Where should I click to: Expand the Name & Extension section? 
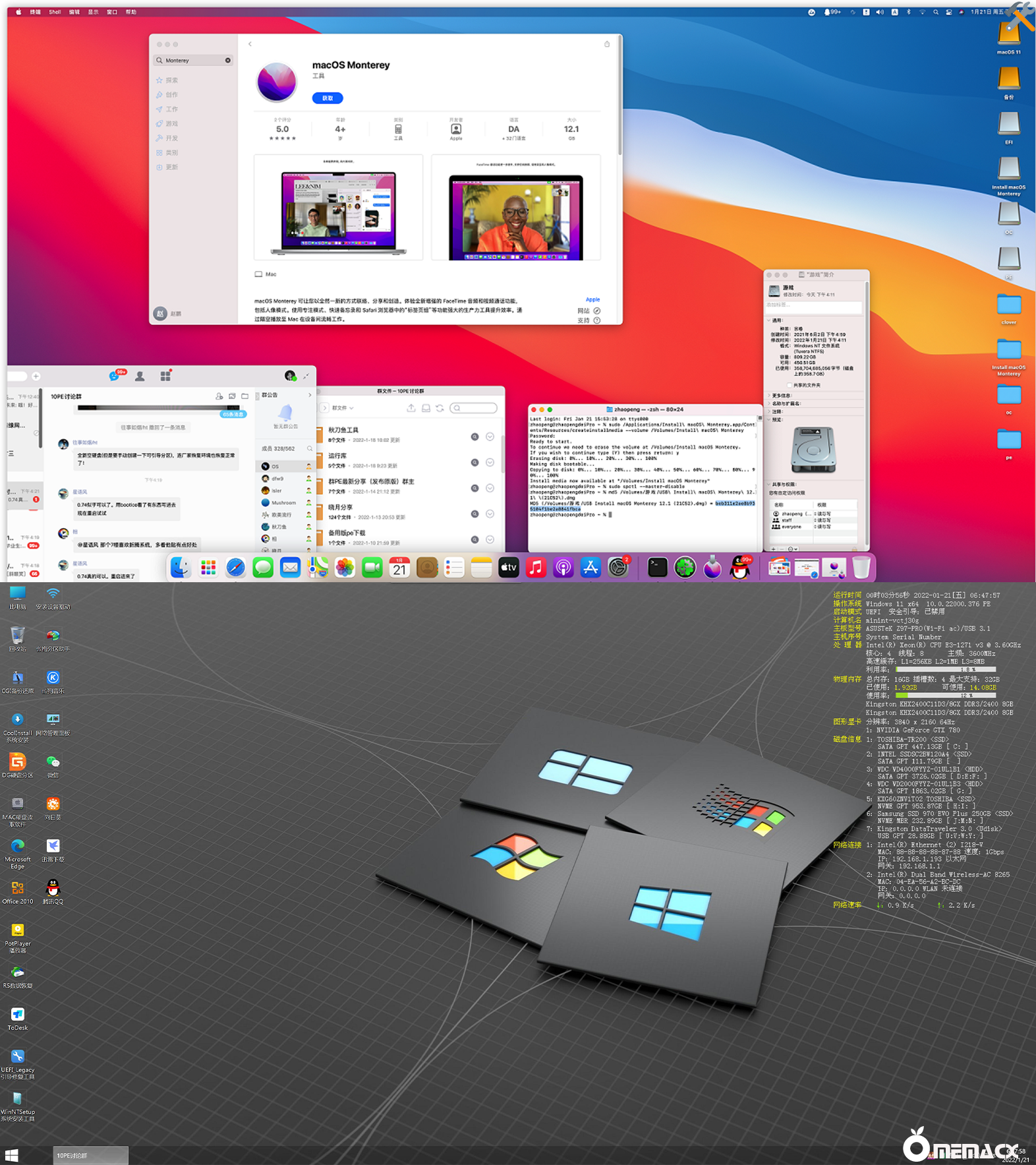click(x=769, y=403)
